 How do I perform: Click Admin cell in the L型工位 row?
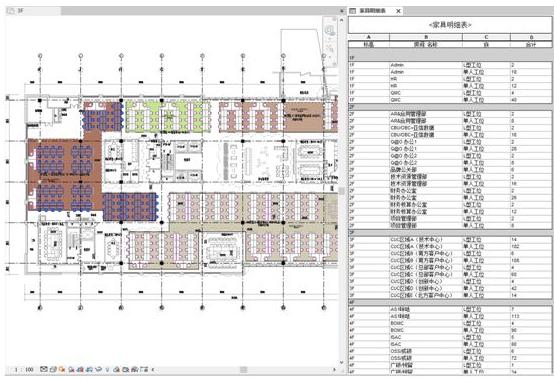click(426, 65)
